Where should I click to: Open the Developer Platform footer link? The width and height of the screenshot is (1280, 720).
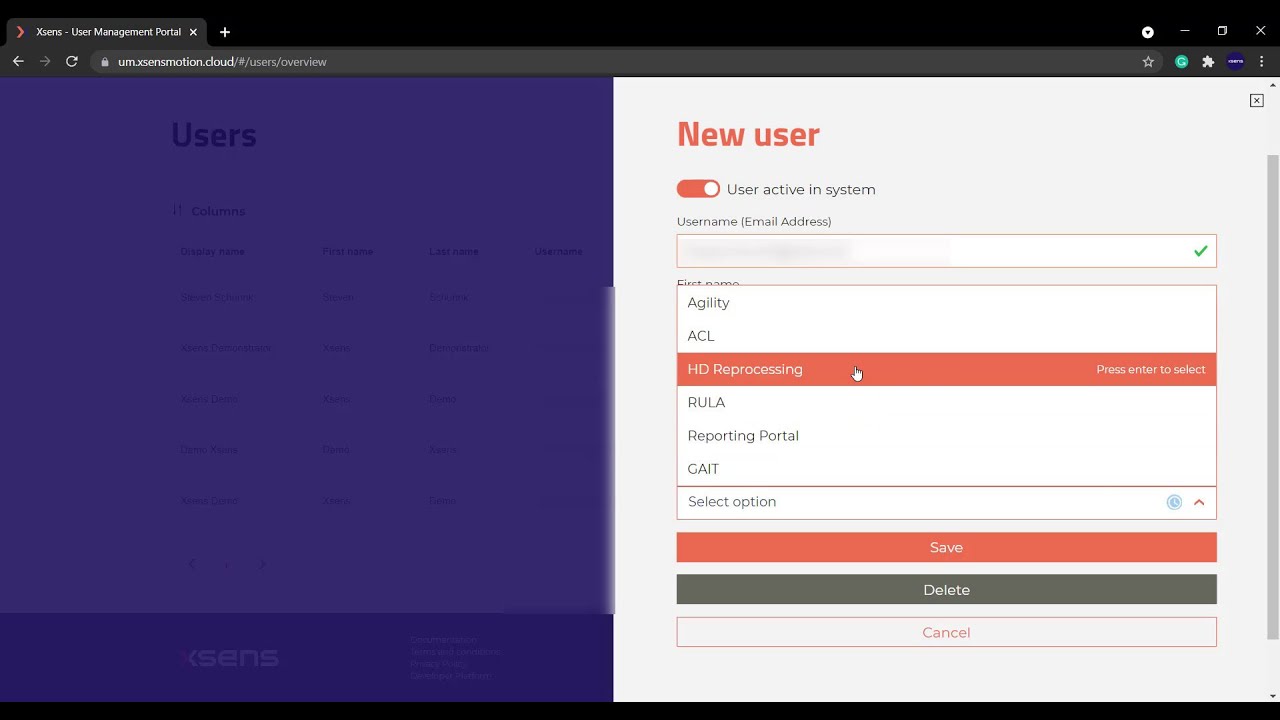point(450,676)
